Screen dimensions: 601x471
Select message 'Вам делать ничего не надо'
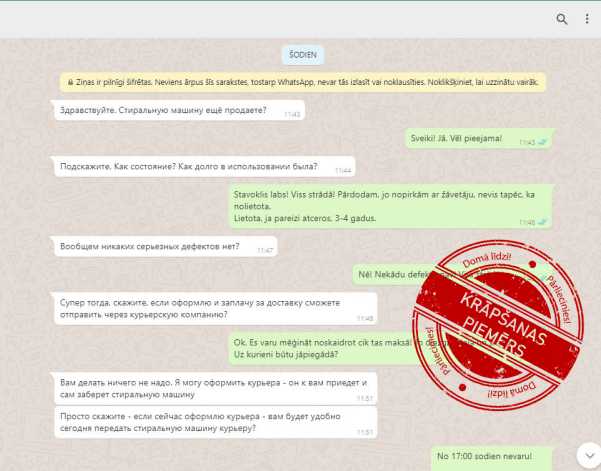[x=210, y=389]
